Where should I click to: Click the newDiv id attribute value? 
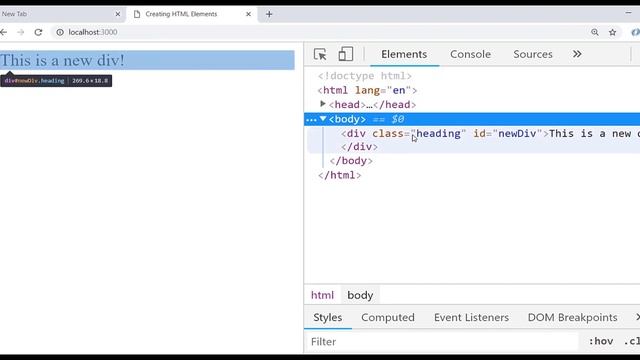tap(517, 133)
